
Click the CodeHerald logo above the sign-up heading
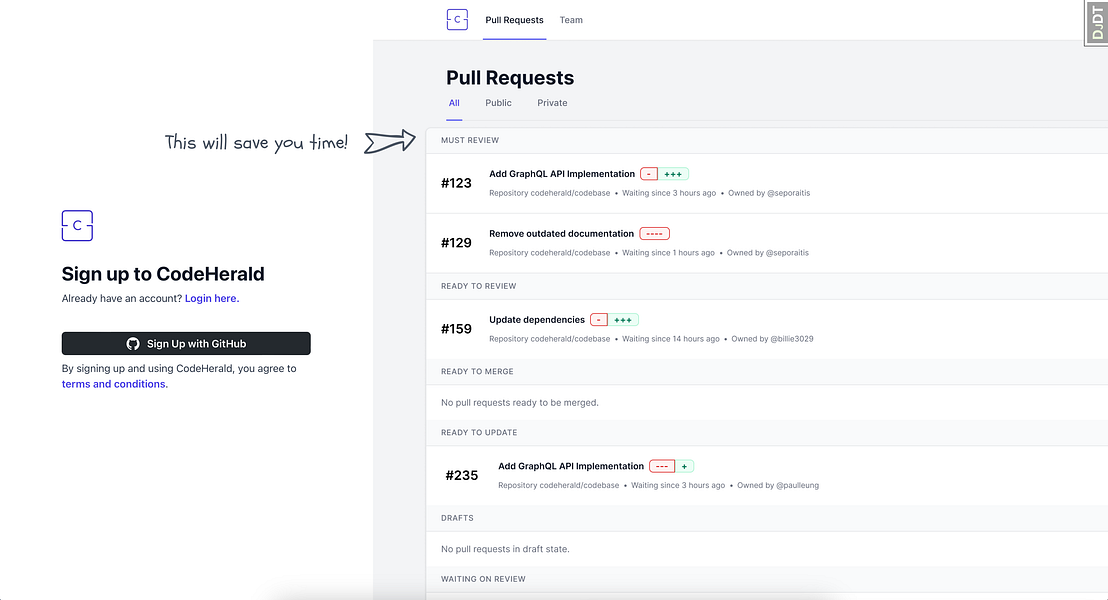tap(77, 226)
